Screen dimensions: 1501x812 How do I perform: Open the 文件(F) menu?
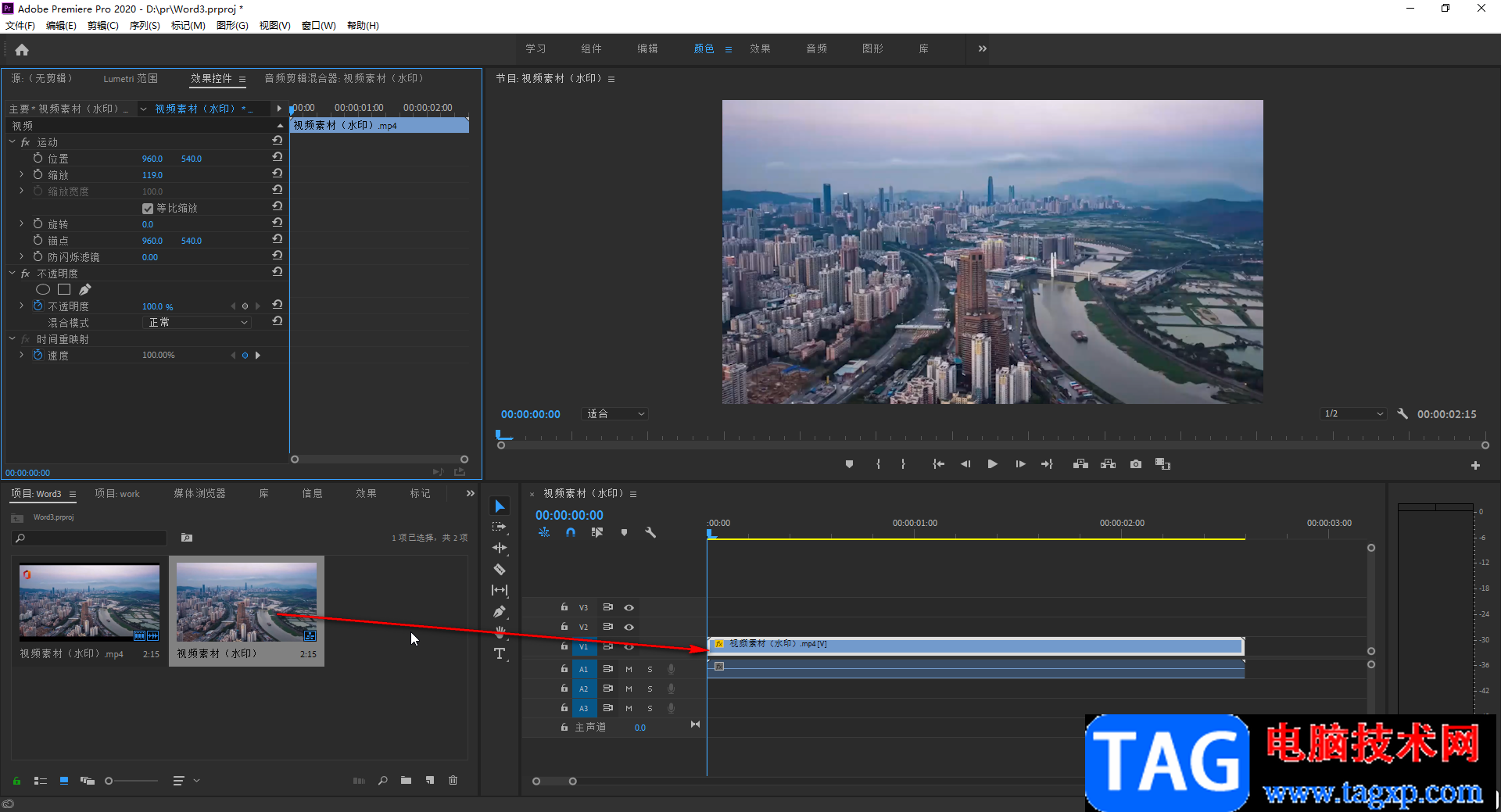(x=20, y=25)
